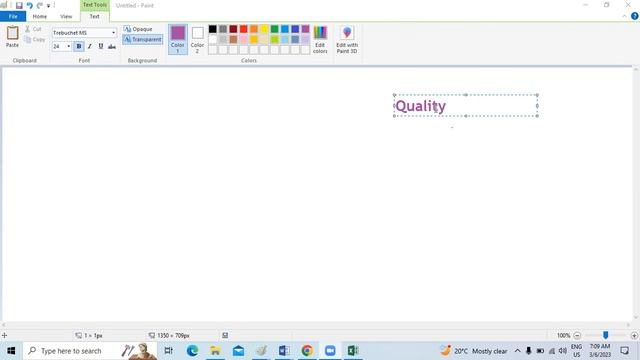Launch Microsoft Edge from the taskbar
Viewport: 640px width, 360px height.
[x=192, y=351]
